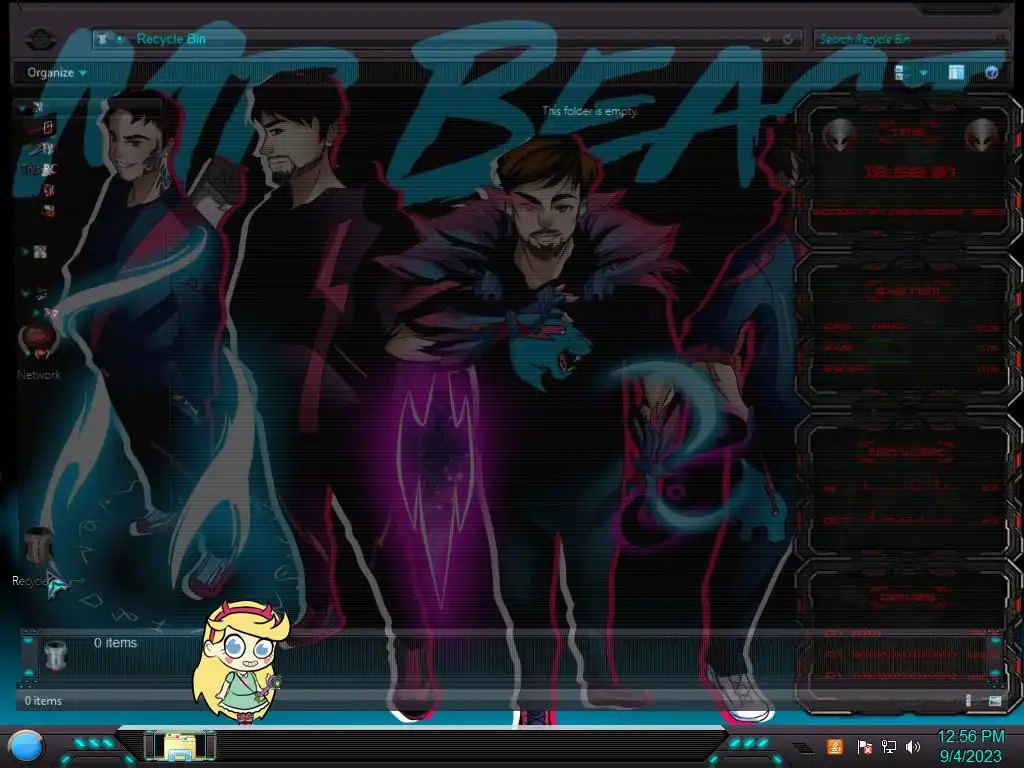Click the 0 items status bar text
Viewport: 1024px width, 768px height.
43,701
